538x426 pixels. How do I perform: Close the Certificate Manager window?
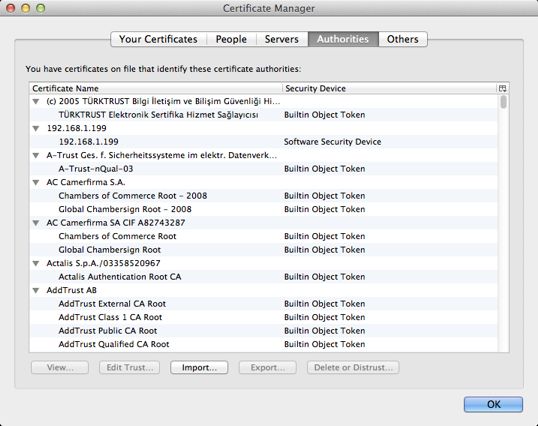pos(11,8)
